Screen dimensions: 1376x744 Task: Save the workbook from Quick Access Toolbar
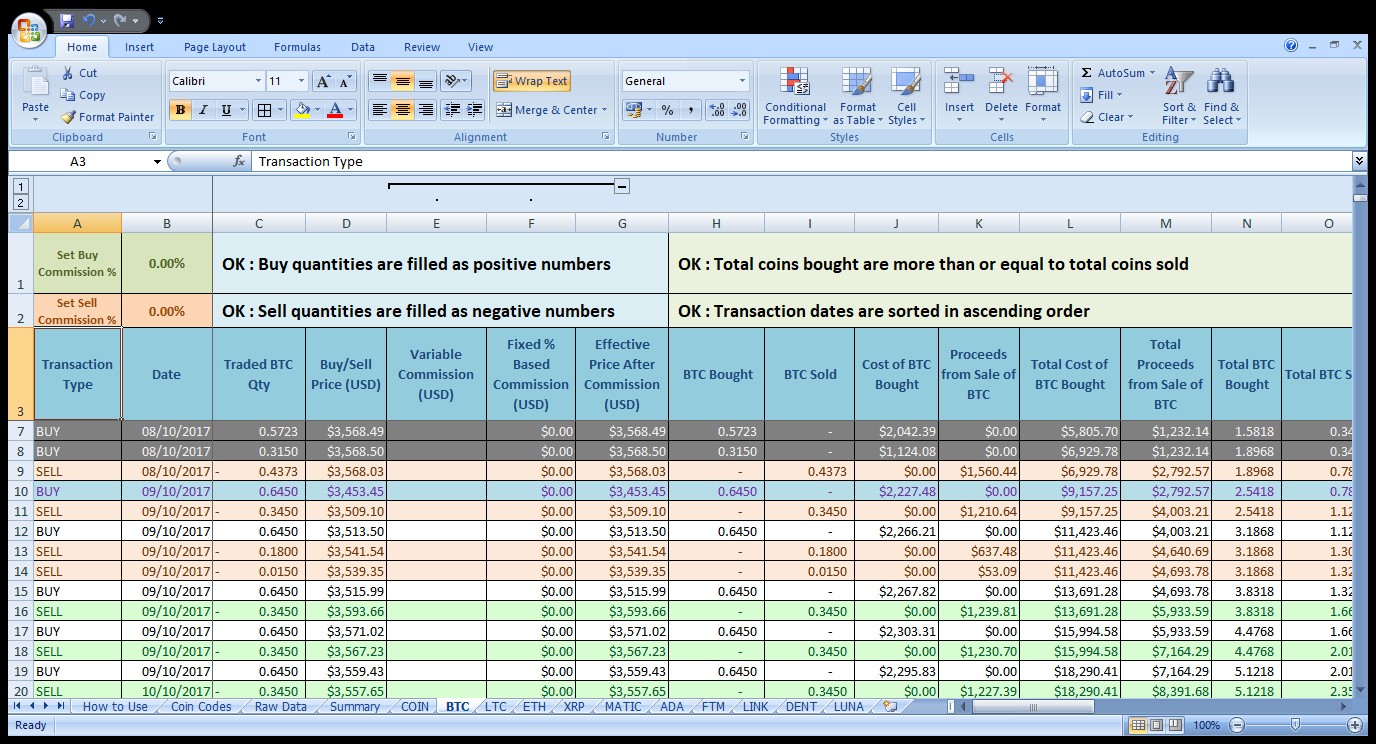point(66,20)
